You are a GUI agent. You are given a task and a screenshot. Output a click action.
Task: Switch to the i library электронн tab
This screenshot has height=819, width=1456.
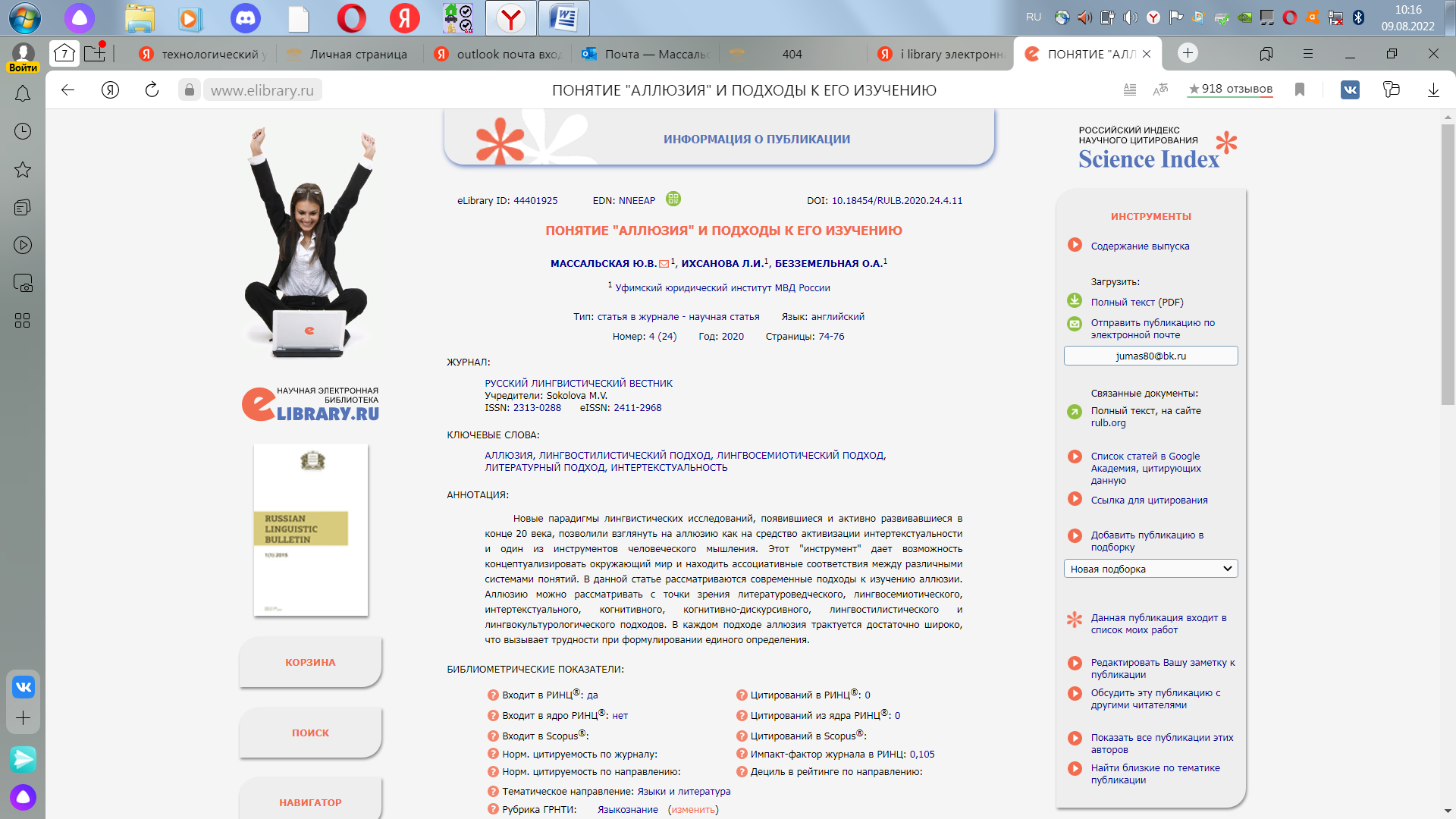click(940, 54)
